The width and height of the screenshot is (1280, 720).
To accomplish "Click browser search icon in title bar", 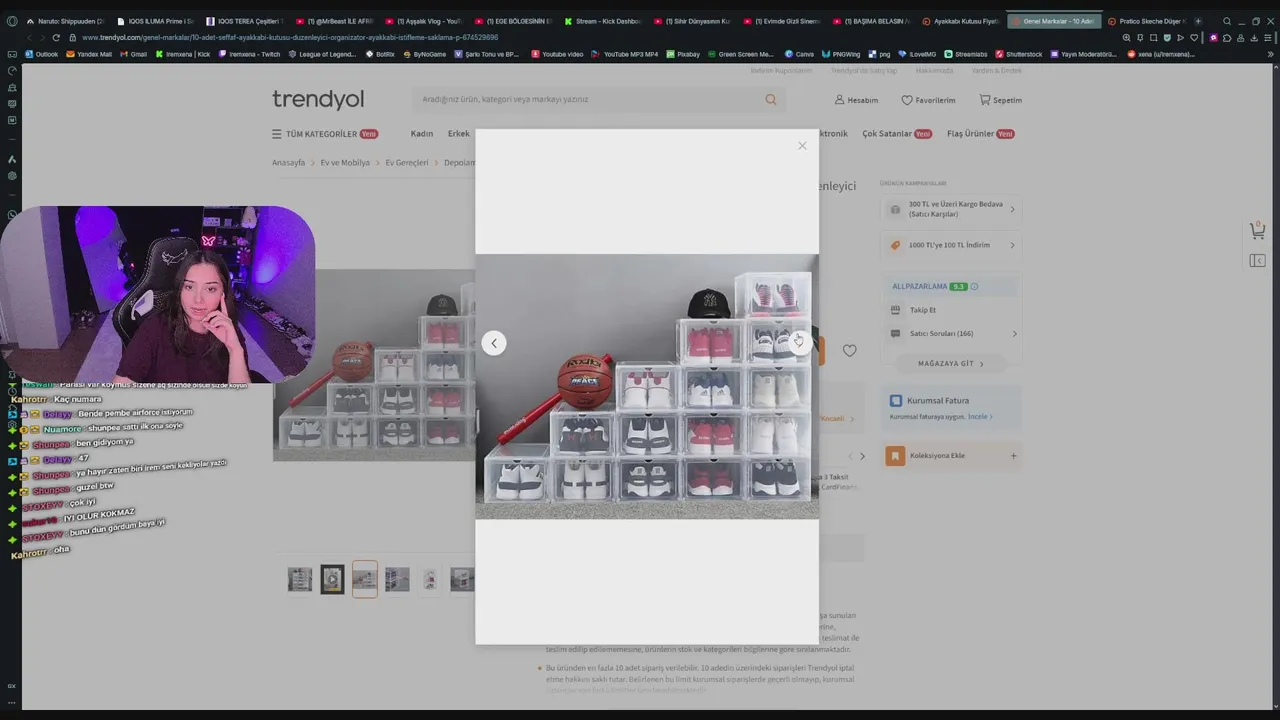I will [1227, 21].
